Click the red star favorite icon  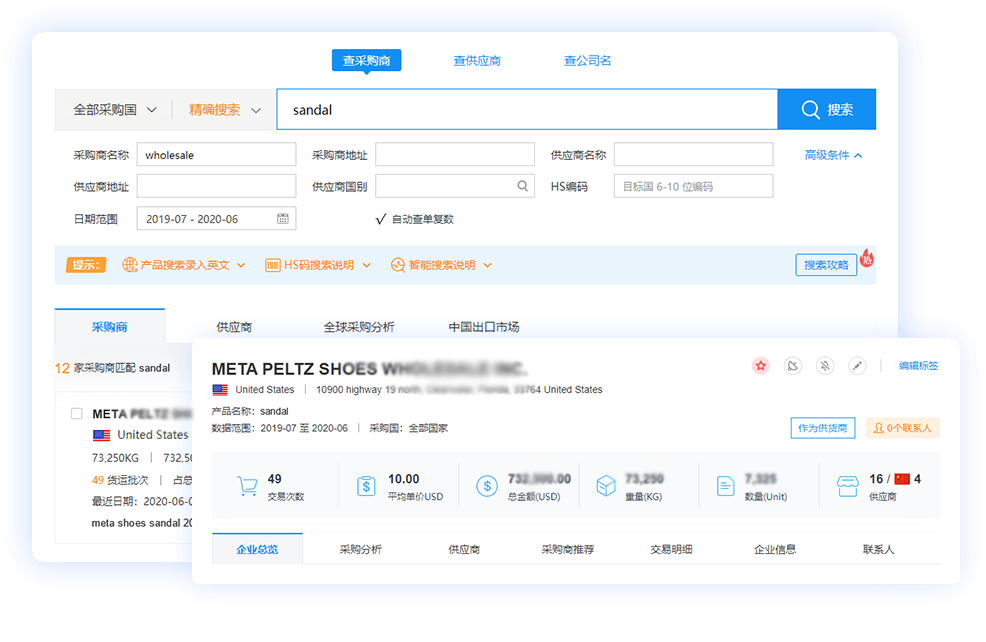[x=761, y=366]
